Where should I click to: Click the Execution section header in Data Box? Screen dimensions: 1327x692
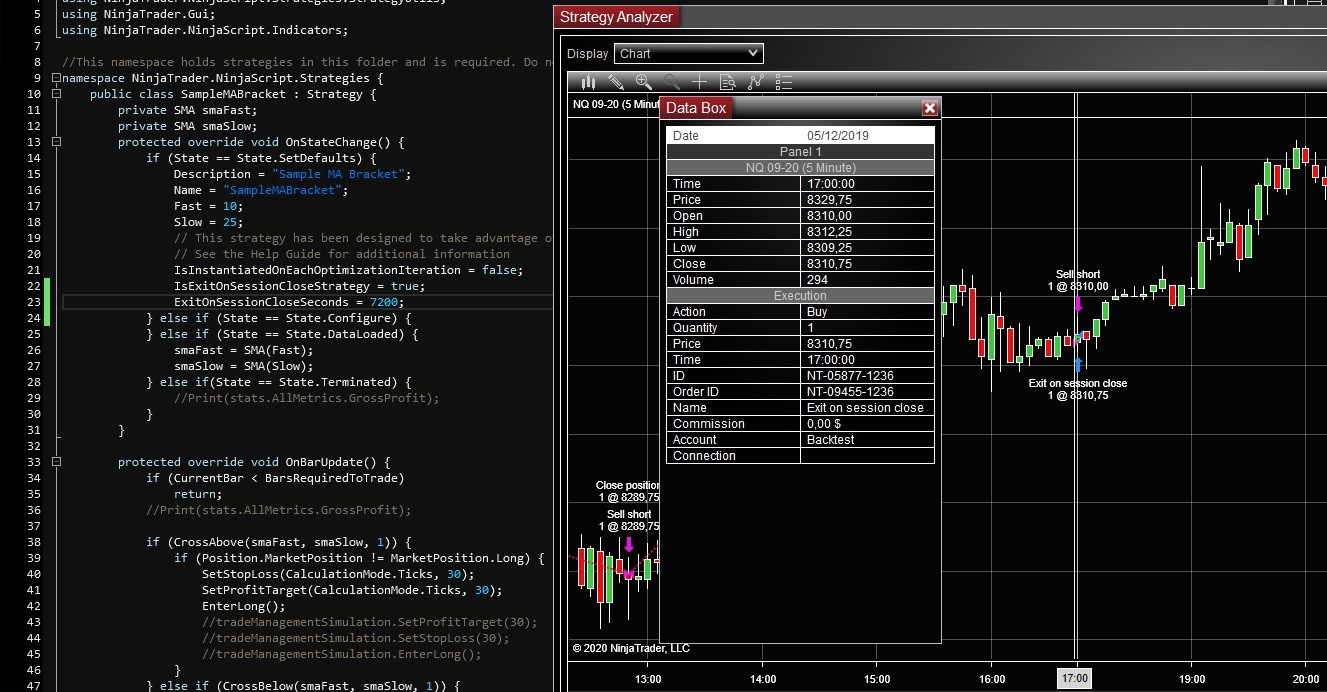pyautogui.click(x=800, y=296)
